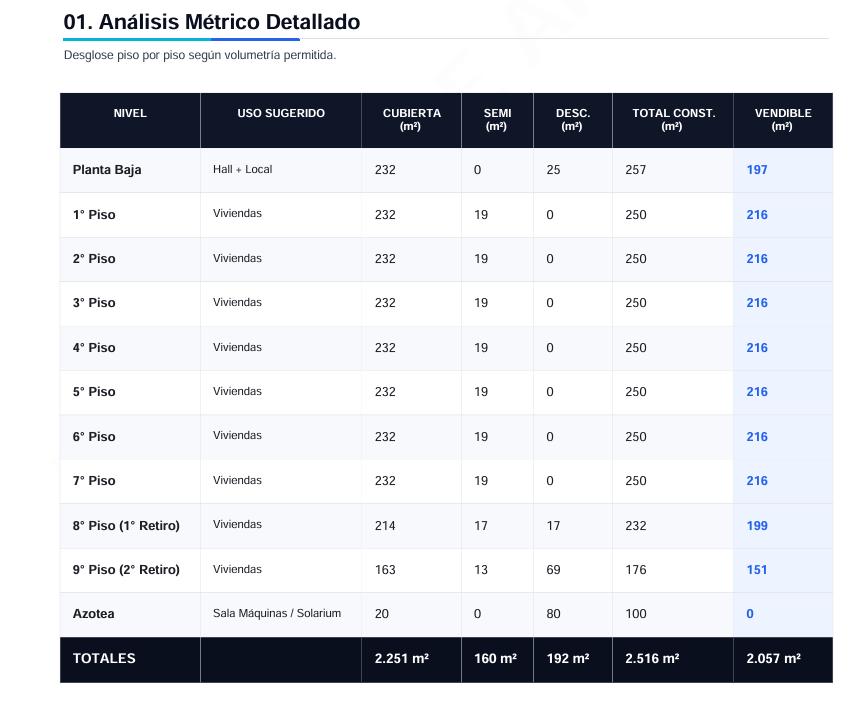
Task: Click the '2.516 m²' total const.
Action: [x=652, y=658]
